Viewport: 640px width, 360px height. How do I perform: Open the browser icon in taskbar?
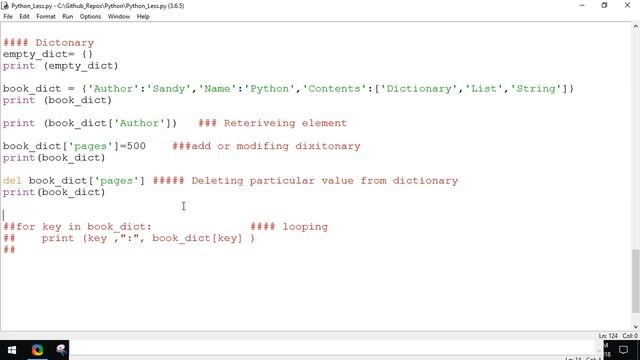[37, 350]
